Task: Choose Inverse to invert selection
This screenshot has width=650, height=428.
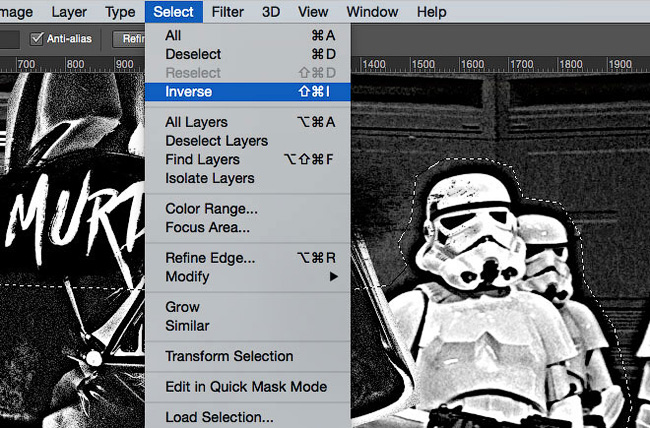Action: pos(248,92)
